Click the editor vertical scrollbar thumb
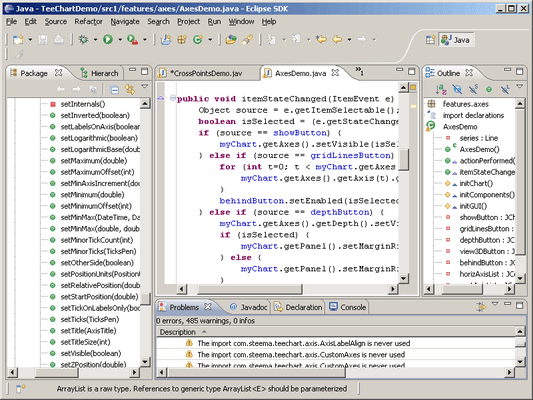Viewport: 533px width, 400px height. click(403, 159)
